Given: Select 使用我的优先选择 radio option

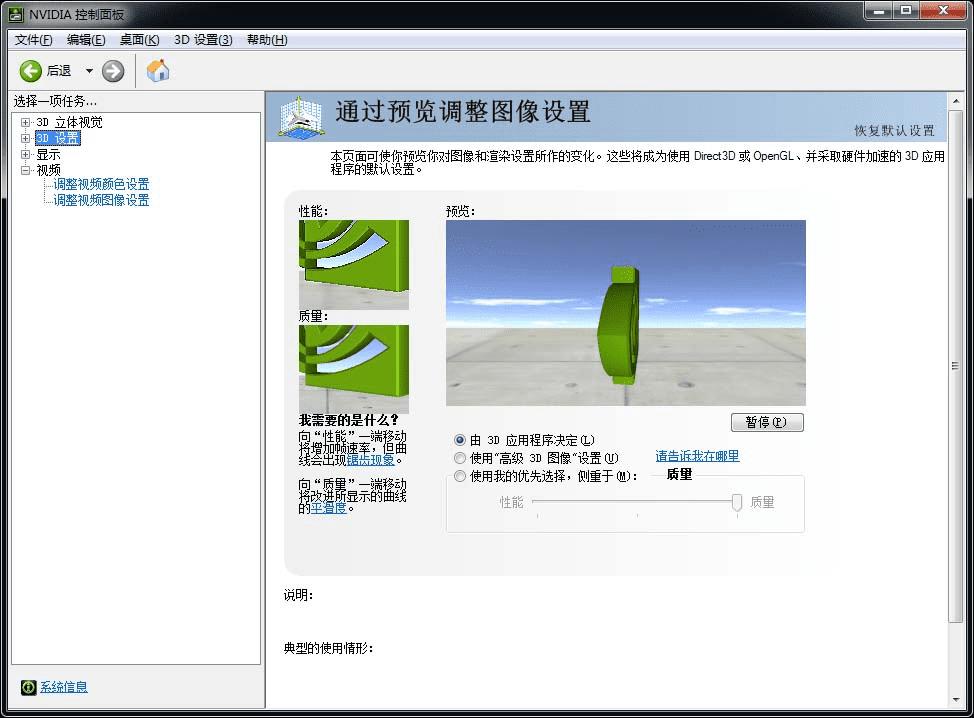Looking at the screenshot, I should coord(460,476).
